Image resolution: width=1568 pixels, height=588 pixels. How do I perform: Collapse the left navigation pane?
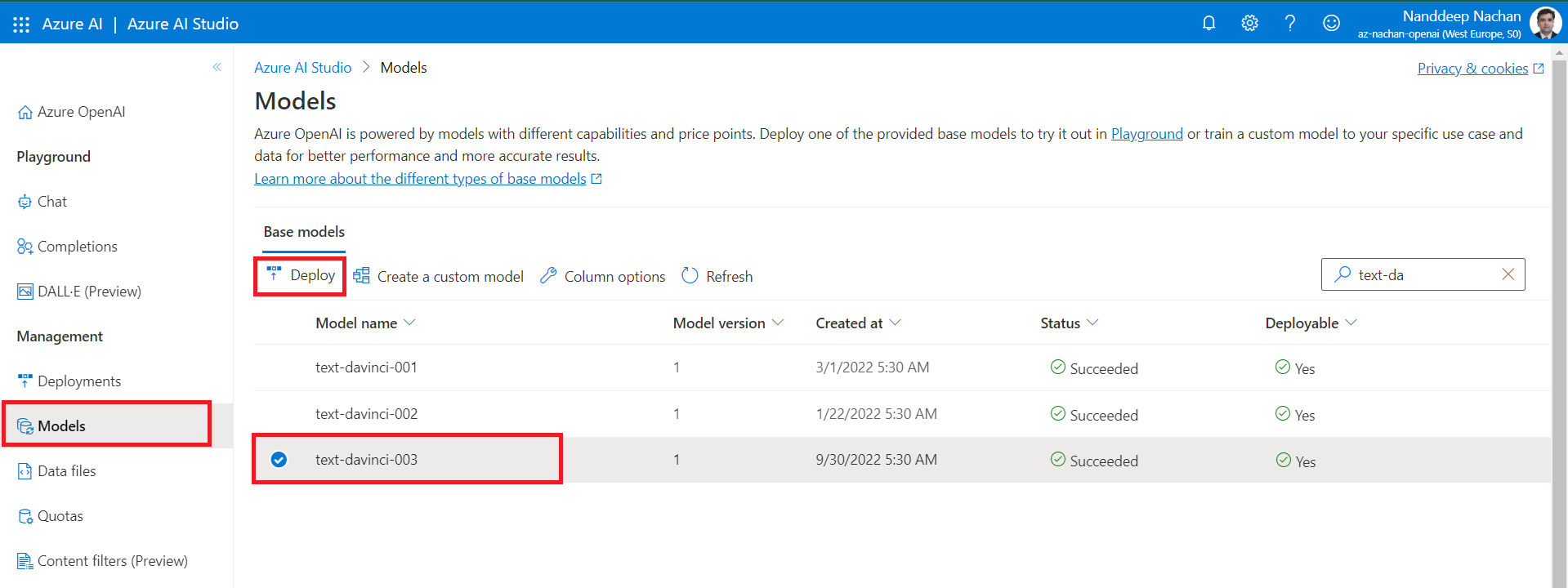click(x=217, y=67)
